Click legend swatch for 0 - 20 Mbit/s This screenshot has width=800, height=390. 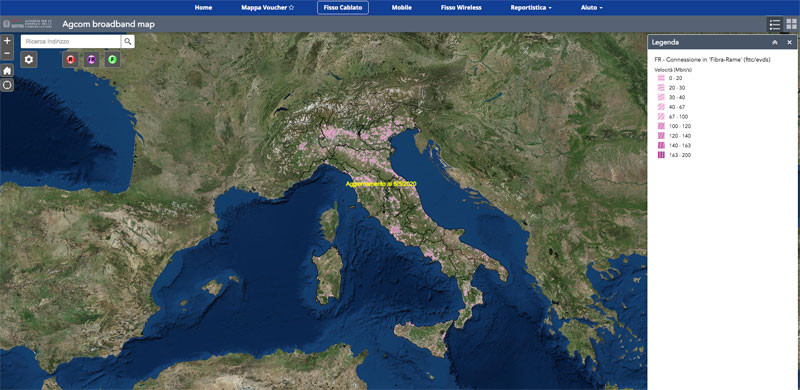(661, 78)
